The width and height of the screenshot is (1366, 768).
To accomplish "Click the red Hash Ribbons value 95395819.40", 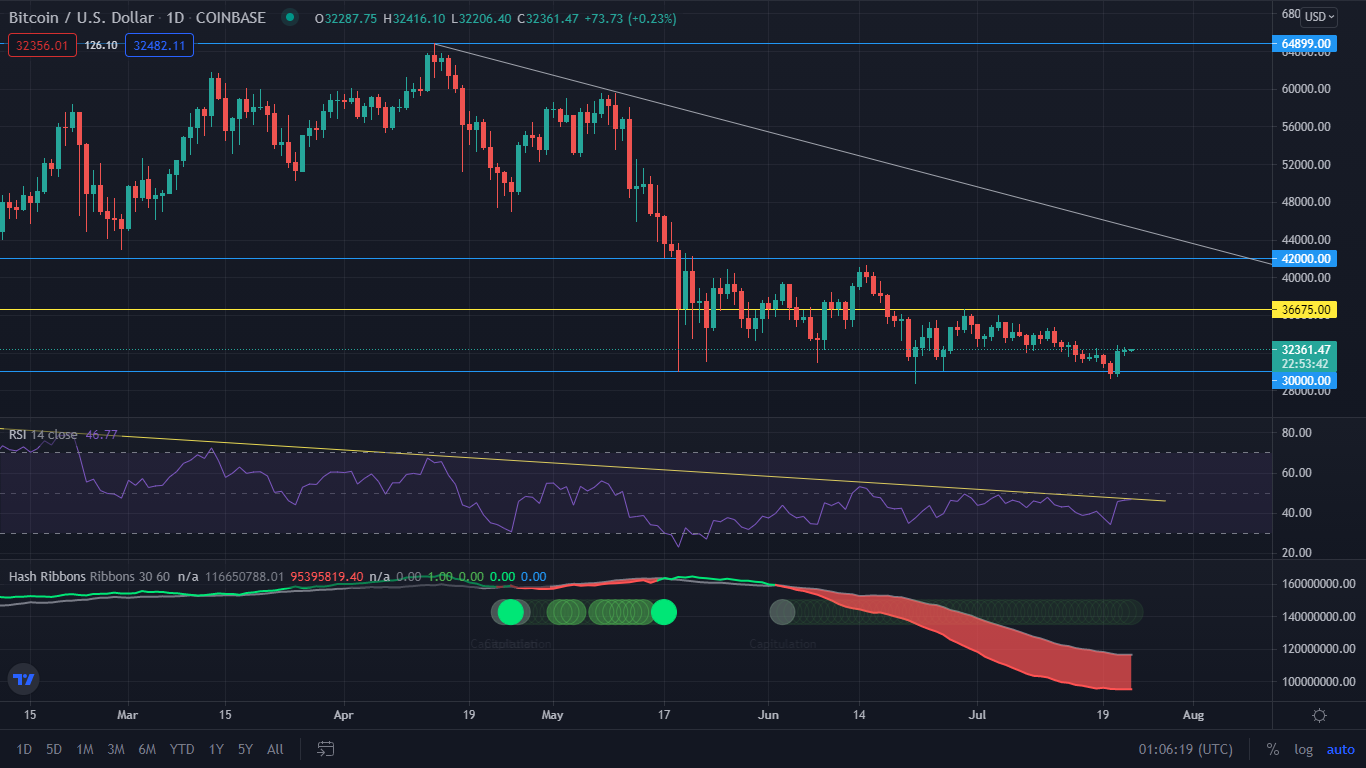I will 327,576.
